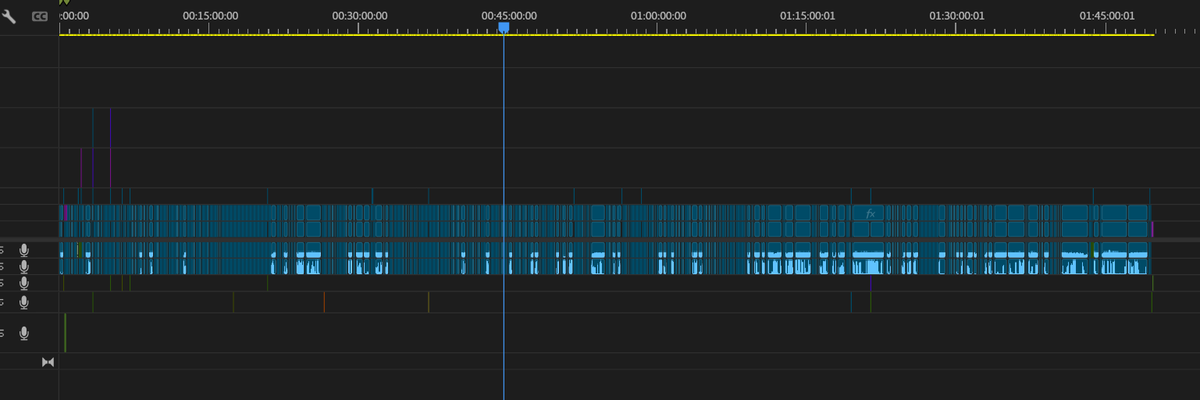Select the green clip at the start of the bottom audio track
The height and width of the screenshot is (400, 1200).
coord(65,332)
